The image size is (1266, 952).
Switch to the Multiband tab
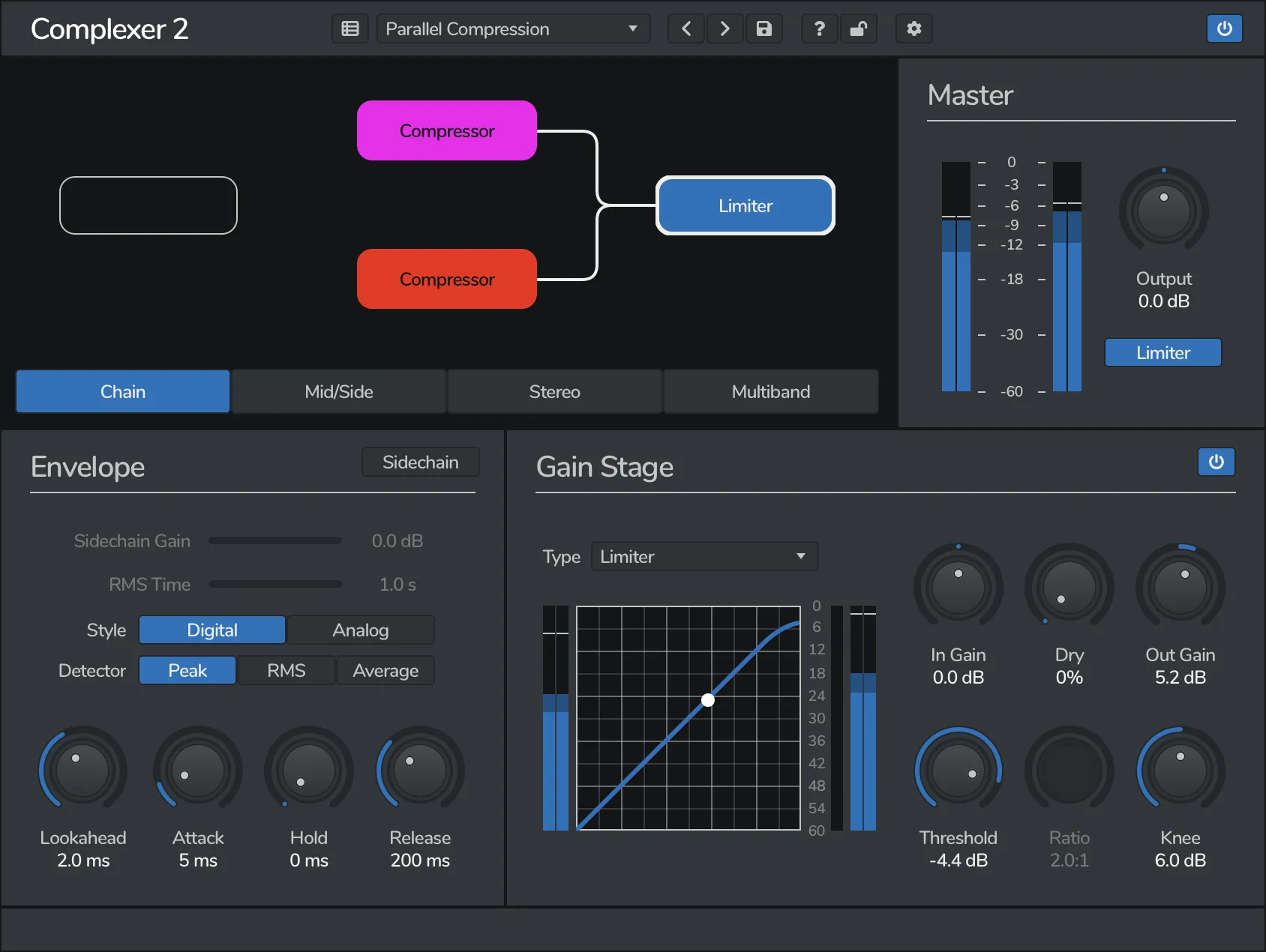tap(771, 391)
